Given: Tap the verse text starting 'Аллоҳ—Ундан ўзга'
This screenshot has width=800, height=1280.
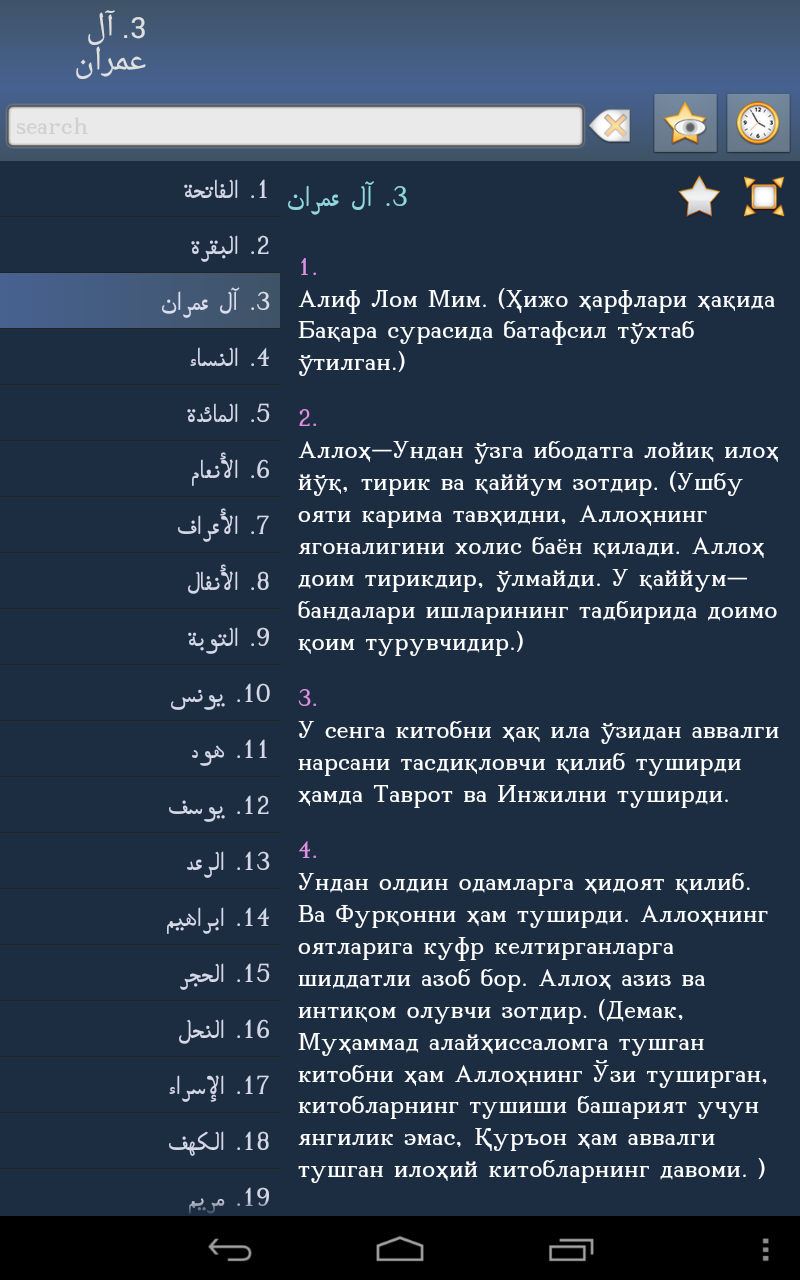Looking at the screenshot, I should 538,547.
